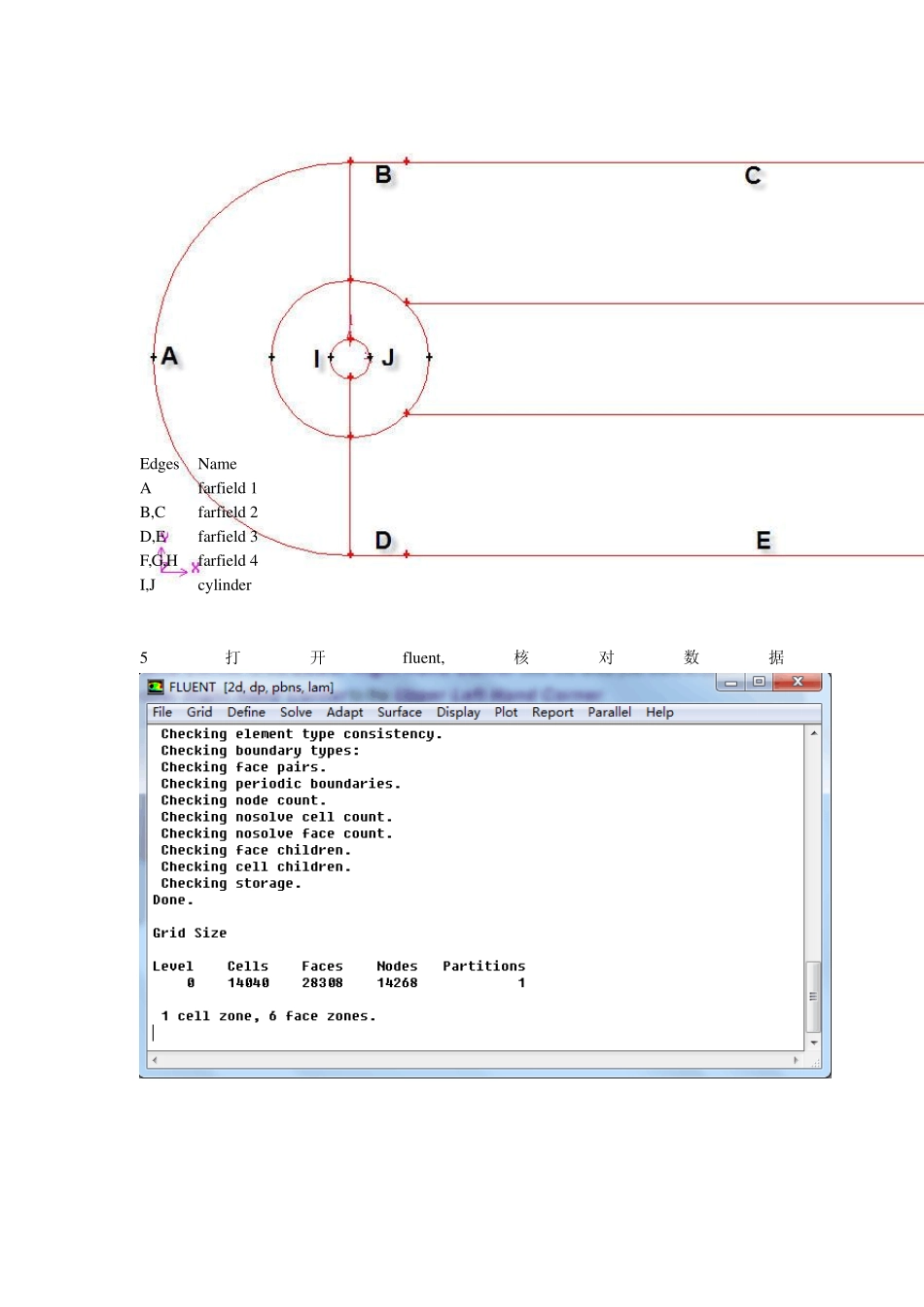Open the Plot menu

pyautogui.click(x=506, y=712)
